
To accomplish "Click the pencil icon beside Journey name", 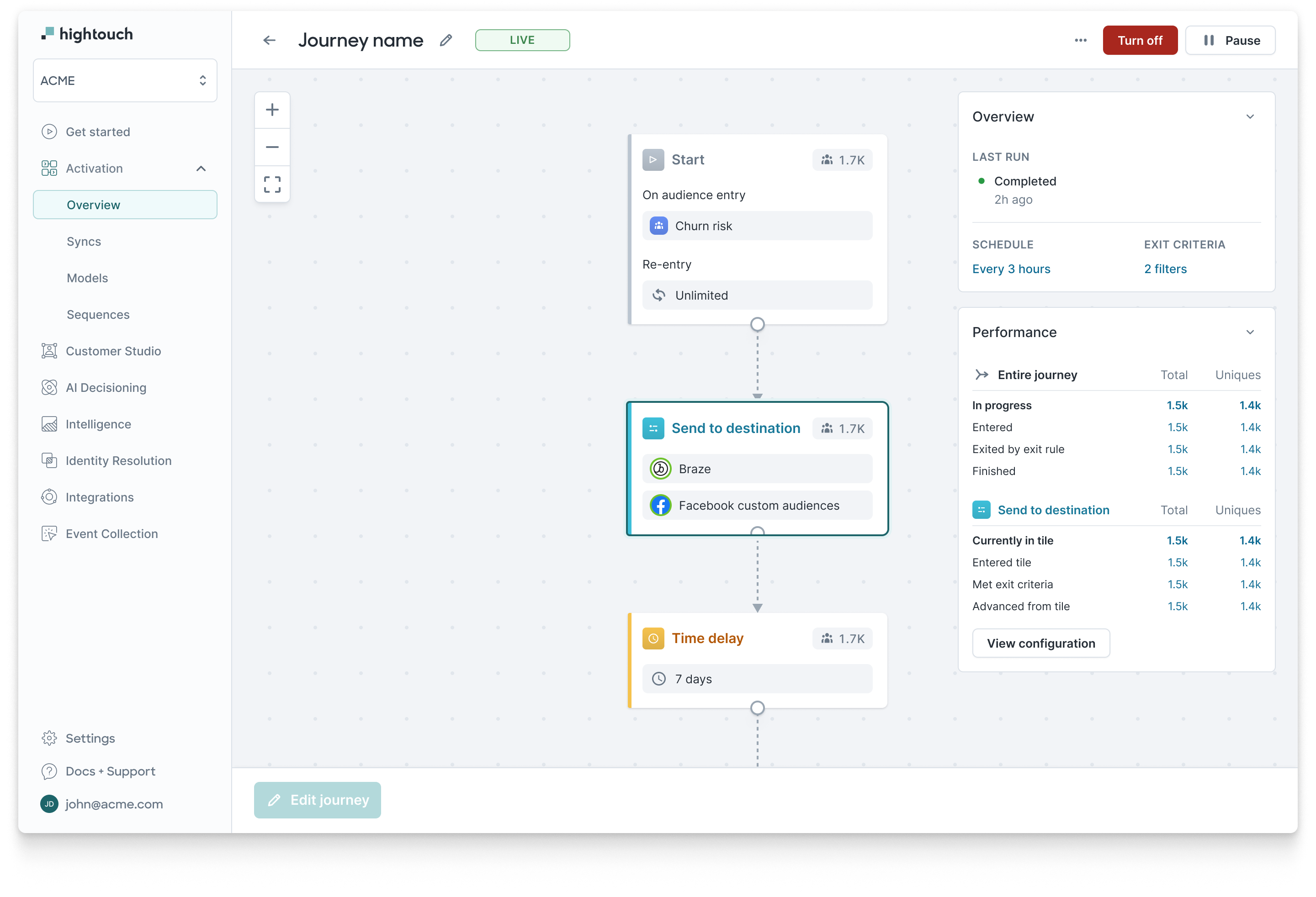I will 446,40.
